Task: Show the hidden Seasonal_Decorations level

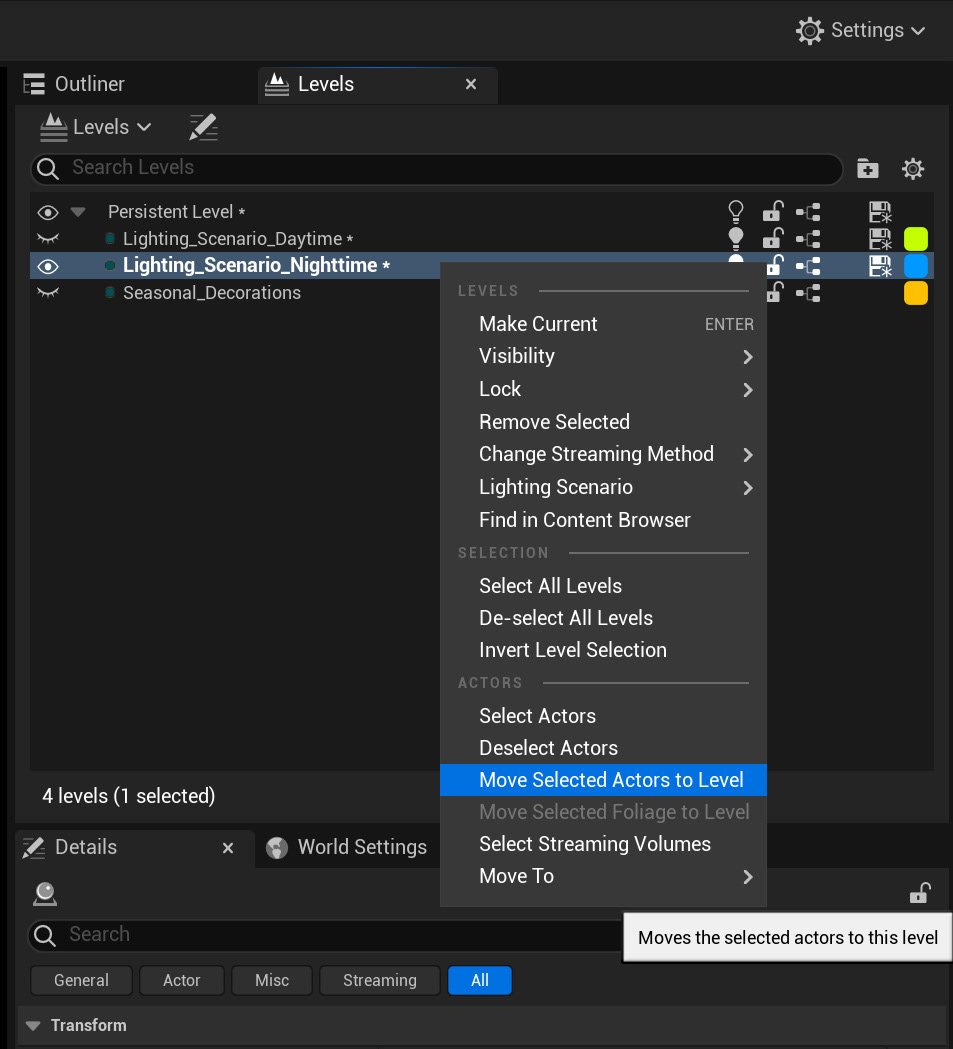Action: click(48, 292)
